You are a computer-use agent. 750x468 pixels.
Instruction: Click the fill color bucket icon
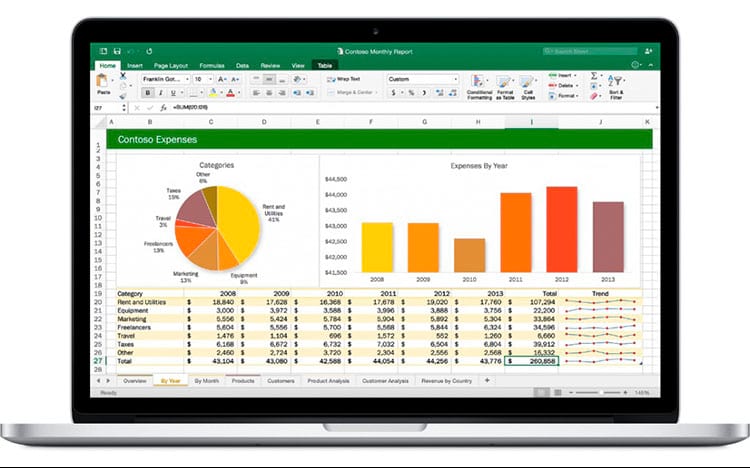pyautogui.click(x=213, y=93)
